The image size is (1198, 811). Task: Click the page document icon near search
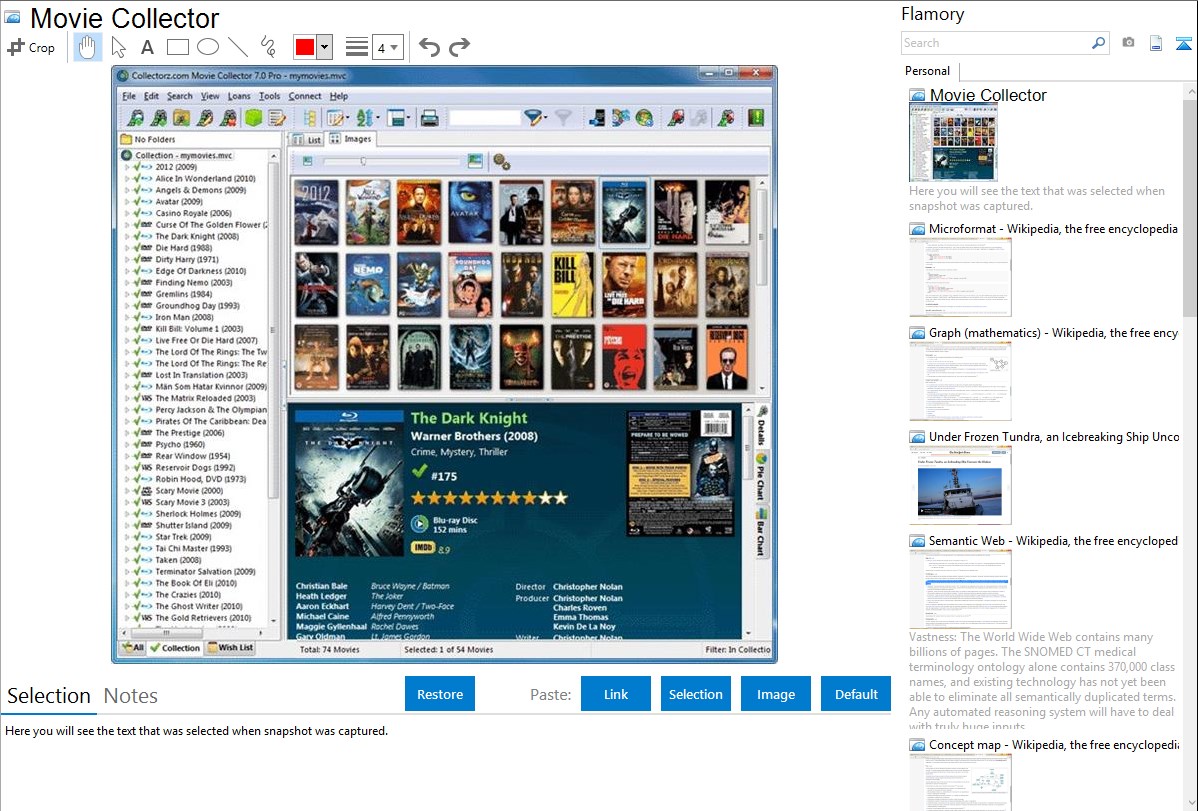(x=1156, y=43)
